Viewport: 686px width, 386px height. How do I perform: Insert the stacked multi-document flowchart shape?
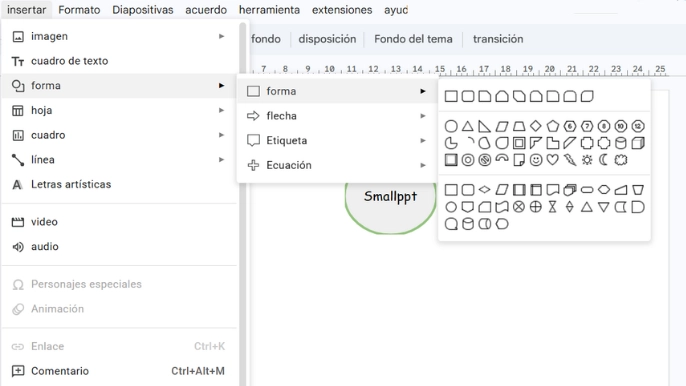(x=570, y=190)
